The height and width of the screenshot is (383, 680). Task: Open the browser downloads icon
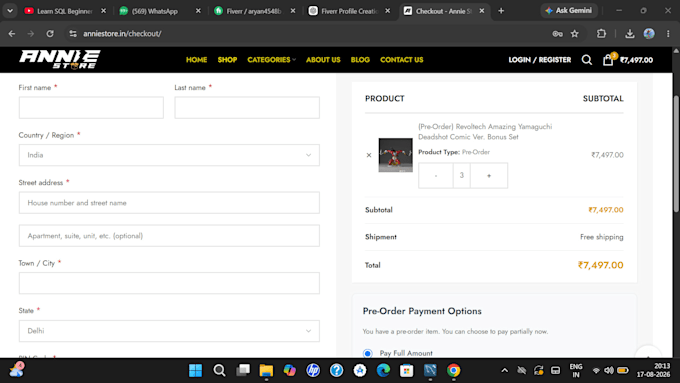pos(630,33)
